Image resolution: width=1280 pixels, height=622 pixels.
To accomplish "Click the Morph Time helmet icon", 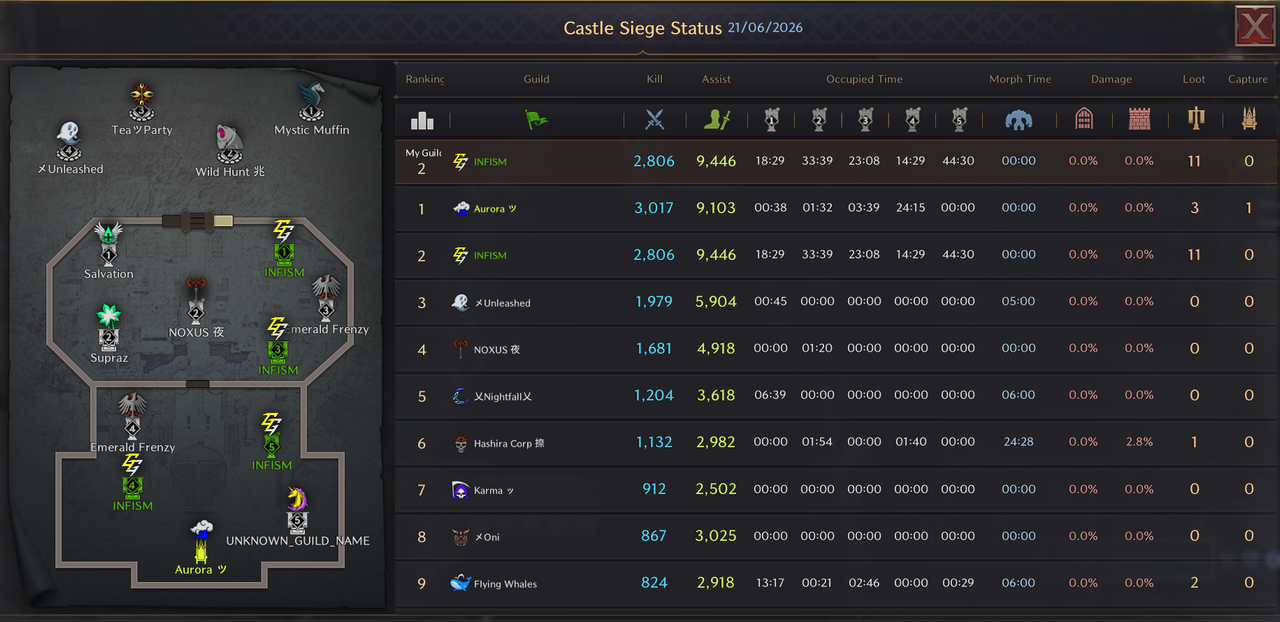I will point(1019,120).
